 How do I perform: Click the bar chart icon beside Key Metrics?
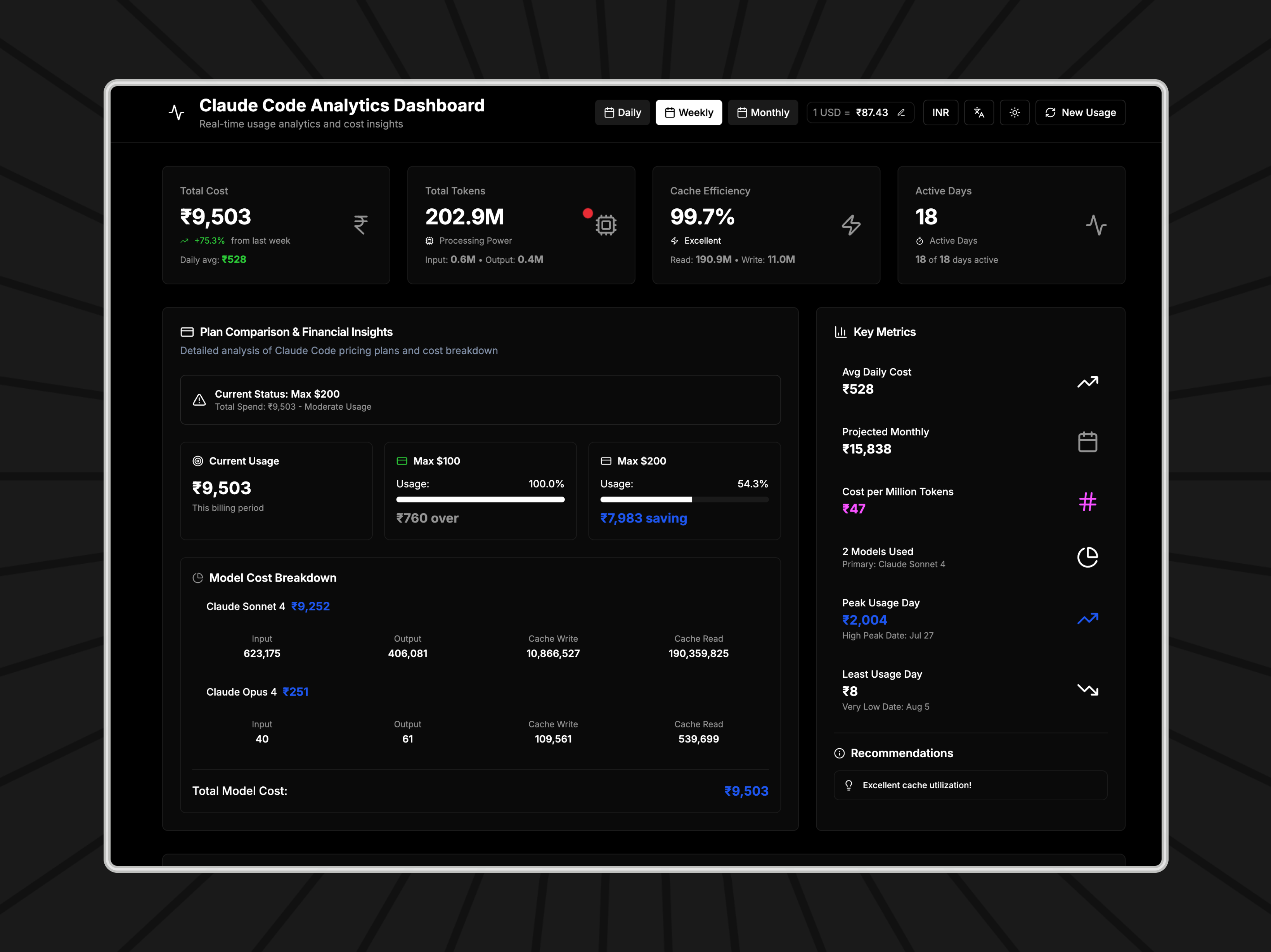(840, 332)
